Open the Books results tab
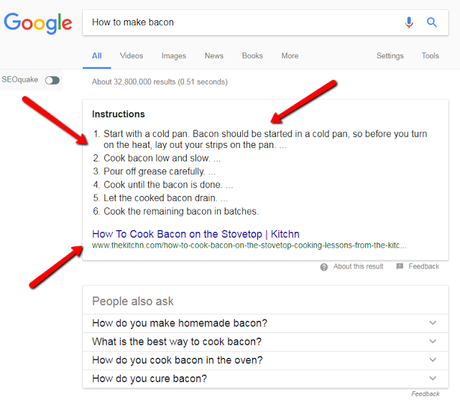This screenshot has width=460, height=407. 252,56
